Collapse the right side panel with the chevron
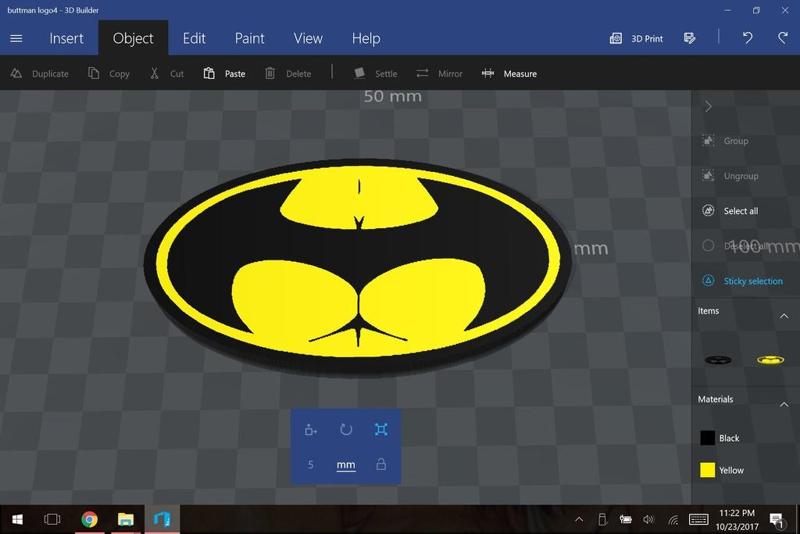This screenshot has width=800, height=534. 708,106
